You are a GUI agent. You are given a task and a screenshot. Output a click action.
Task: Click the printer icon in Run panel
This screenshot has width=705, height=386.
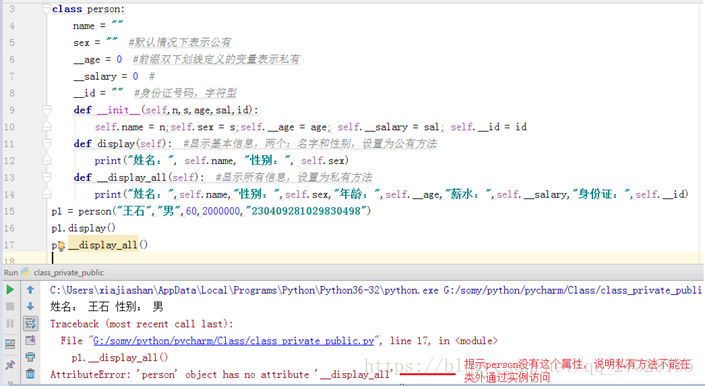tap(30, 357)
